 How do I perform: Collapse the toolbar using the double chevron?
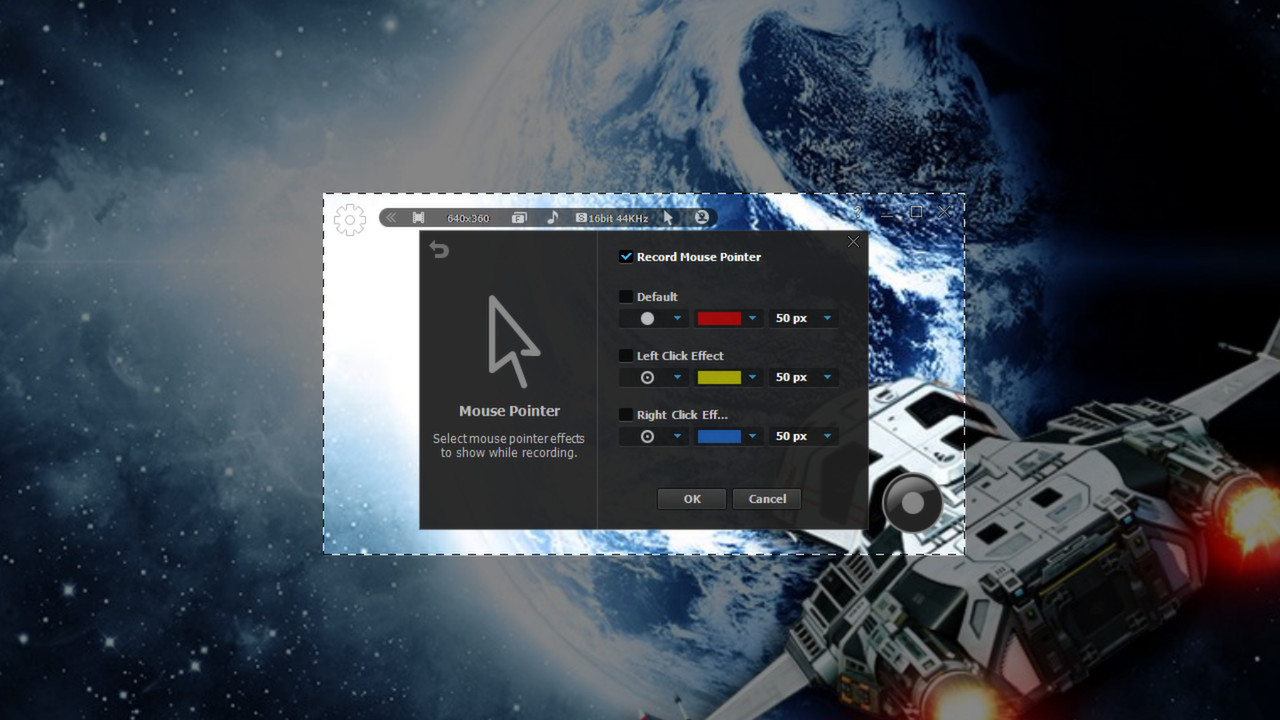391,217
